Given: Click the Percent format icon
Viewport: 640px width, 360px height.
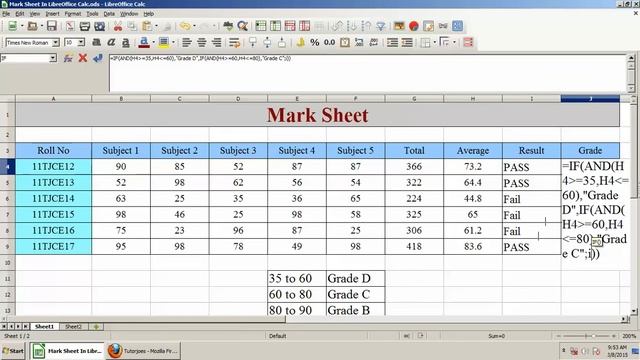Looking at the screenshot, I should click(x=314, y=42).
